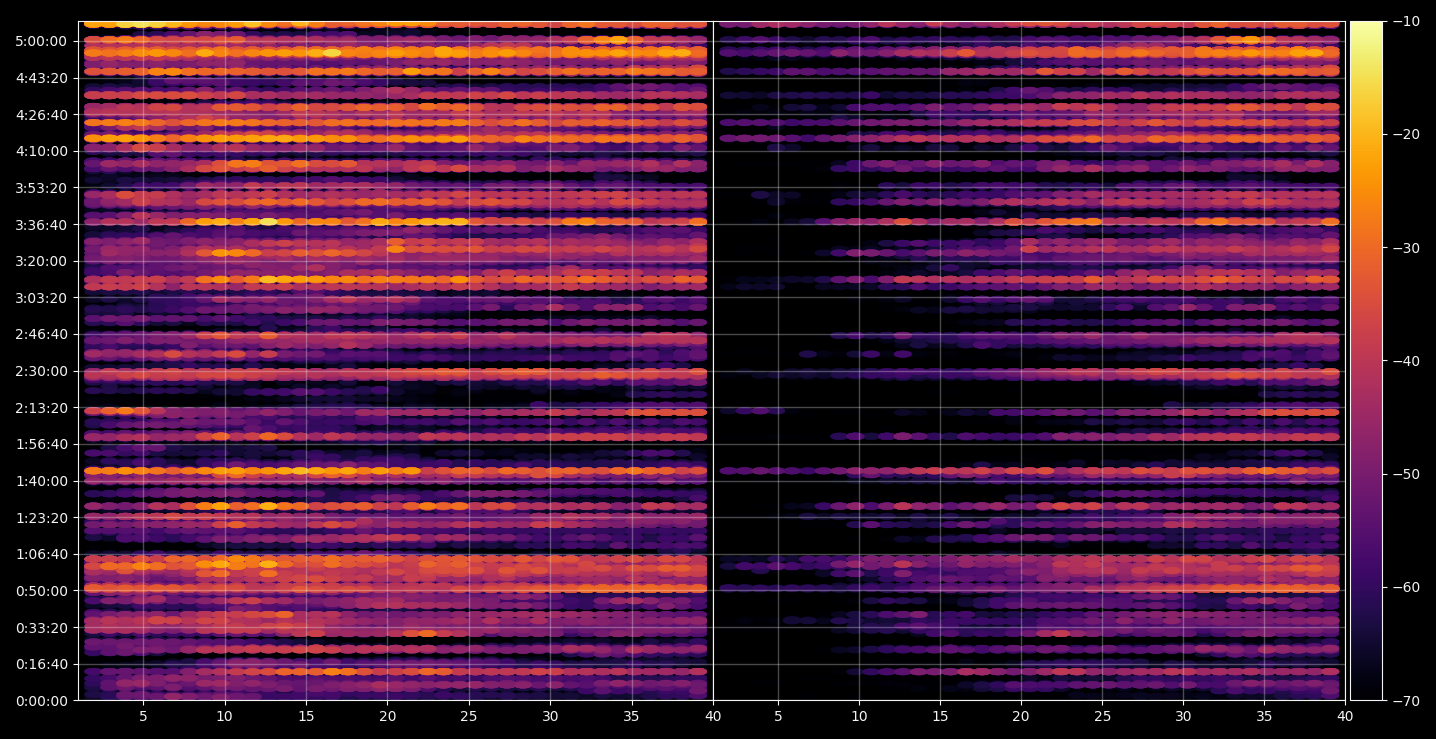
Task: Click the 3:03:20 y-axis time label
Action: pyautogui.click(x=41, y=297)
